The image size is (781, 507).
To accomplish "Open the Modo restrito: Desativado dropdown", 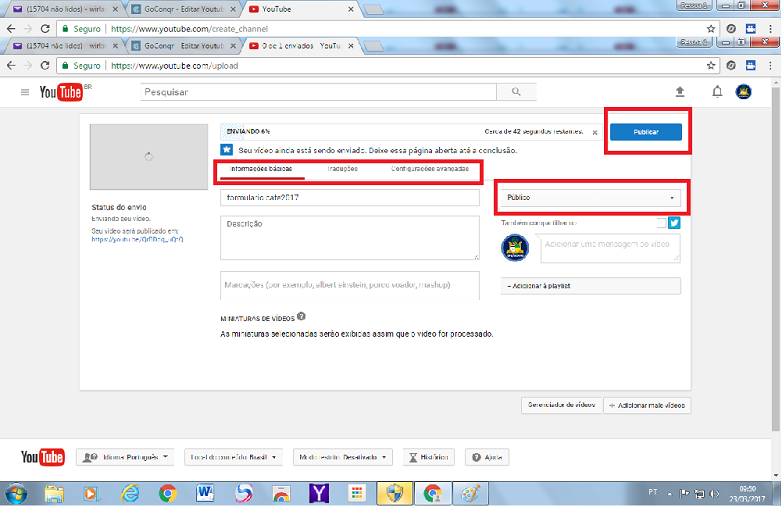I will (343, 457).
